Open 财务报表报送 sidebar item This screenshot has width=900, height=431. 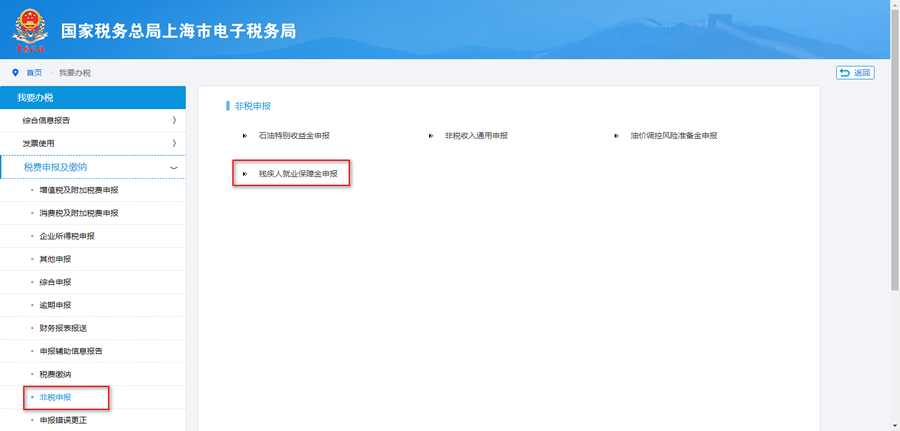(61, 328)
